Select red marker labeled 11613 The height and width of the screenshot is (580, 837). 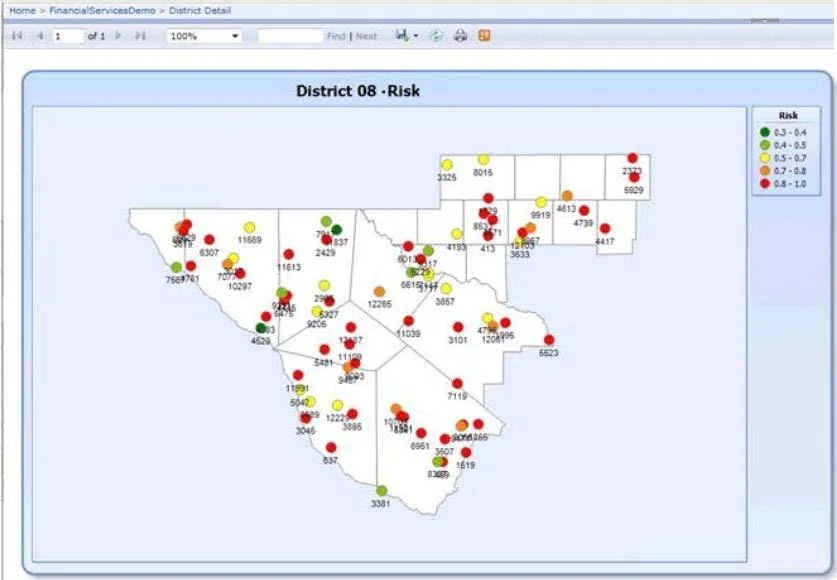click(x=289, y=254)
